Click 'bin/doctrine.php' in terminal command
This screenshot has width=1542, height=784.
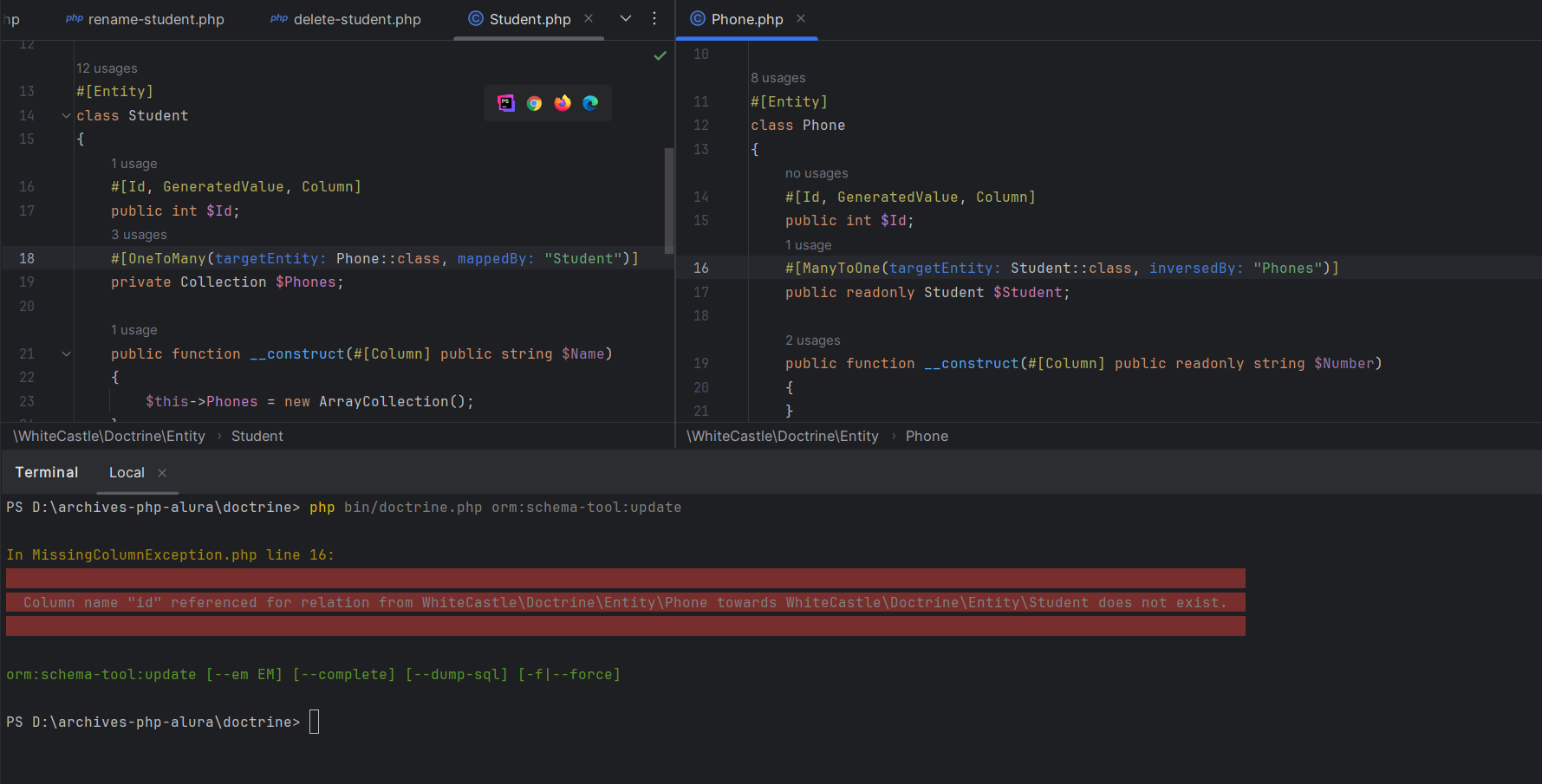click(413, 508)
